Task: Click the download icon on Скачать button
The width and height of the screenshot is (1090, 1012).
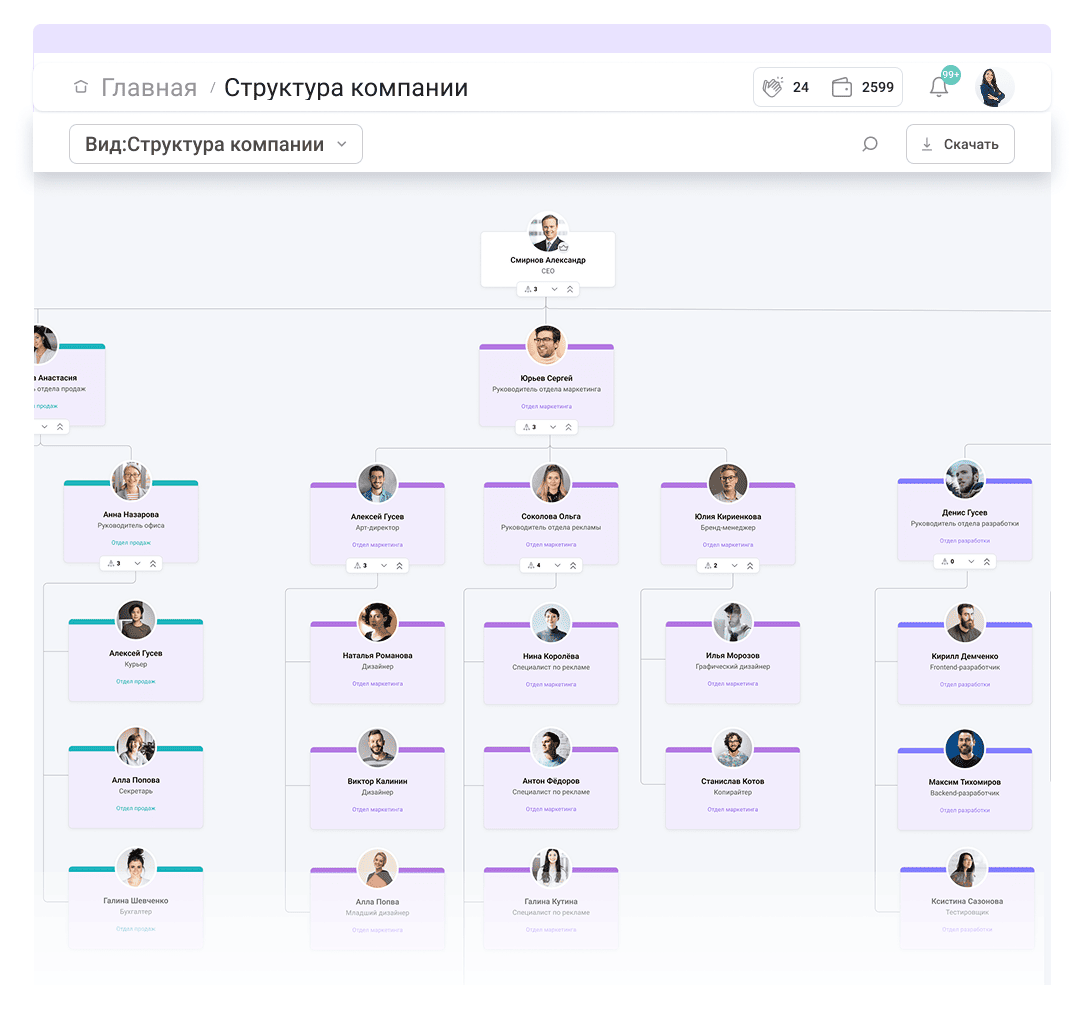Action: pyautogui.click(x=925, y=144)
